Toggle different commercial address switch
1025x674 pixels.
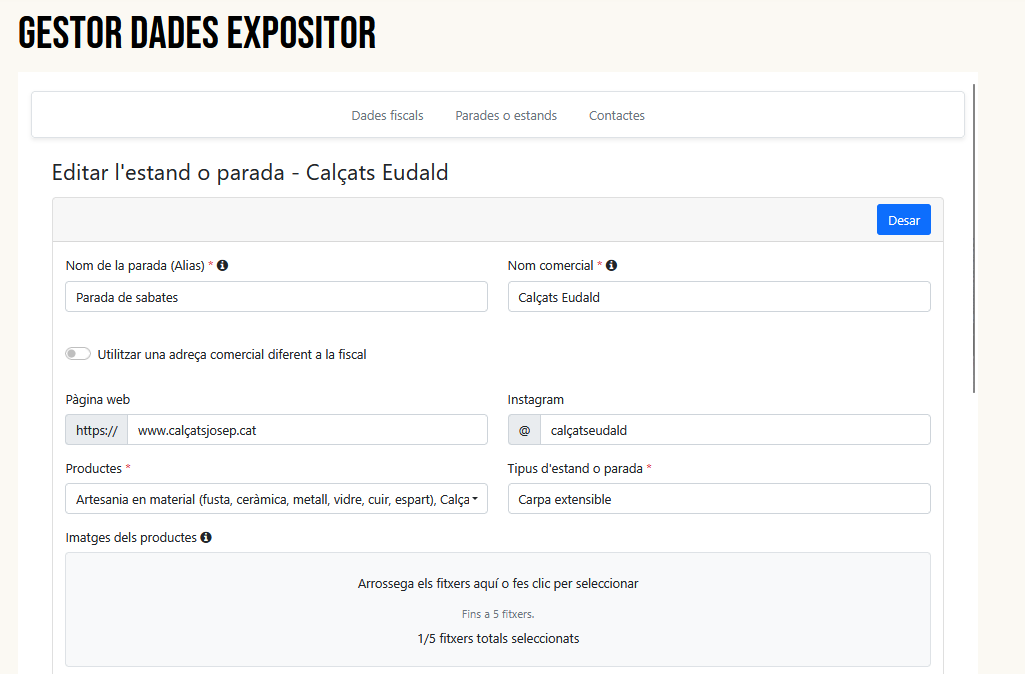point(78,354)
